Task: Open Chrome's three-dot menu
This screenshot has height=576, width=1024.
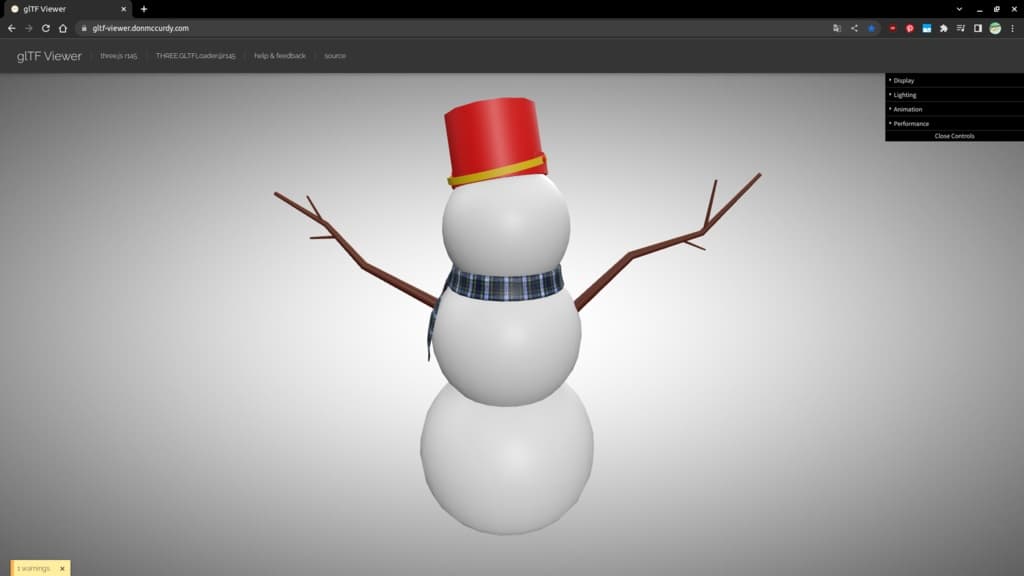Action: 1013,28
